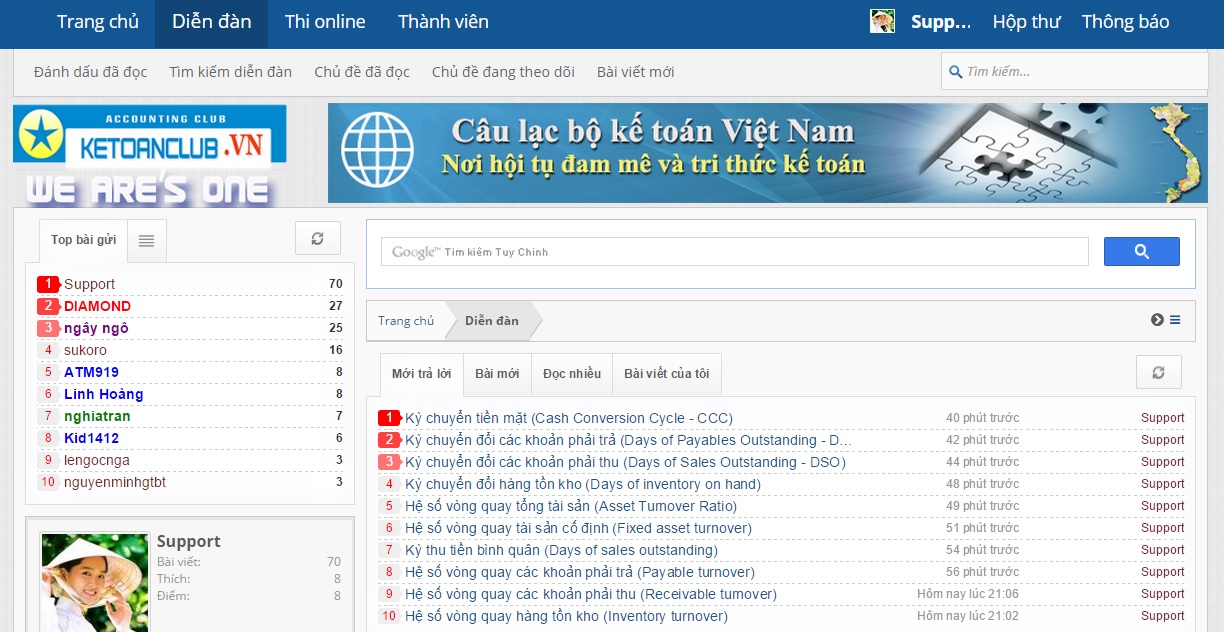Click Support's large profile photo
The width and height of the screenshot is (1224, 632).
95,582
